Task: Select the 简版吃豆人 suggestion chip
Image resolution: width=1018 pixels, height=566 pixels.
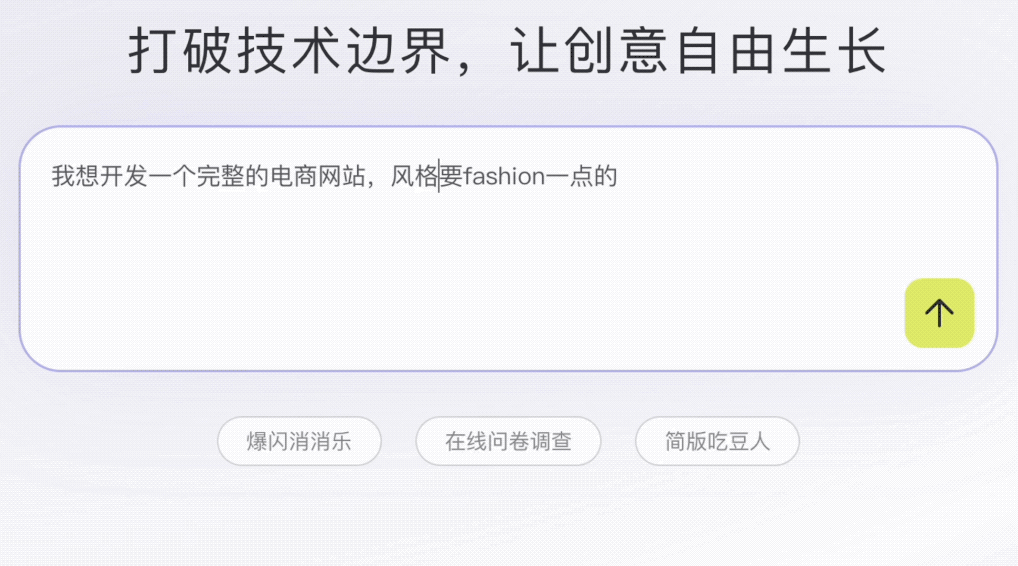Action: coord(717,441)
